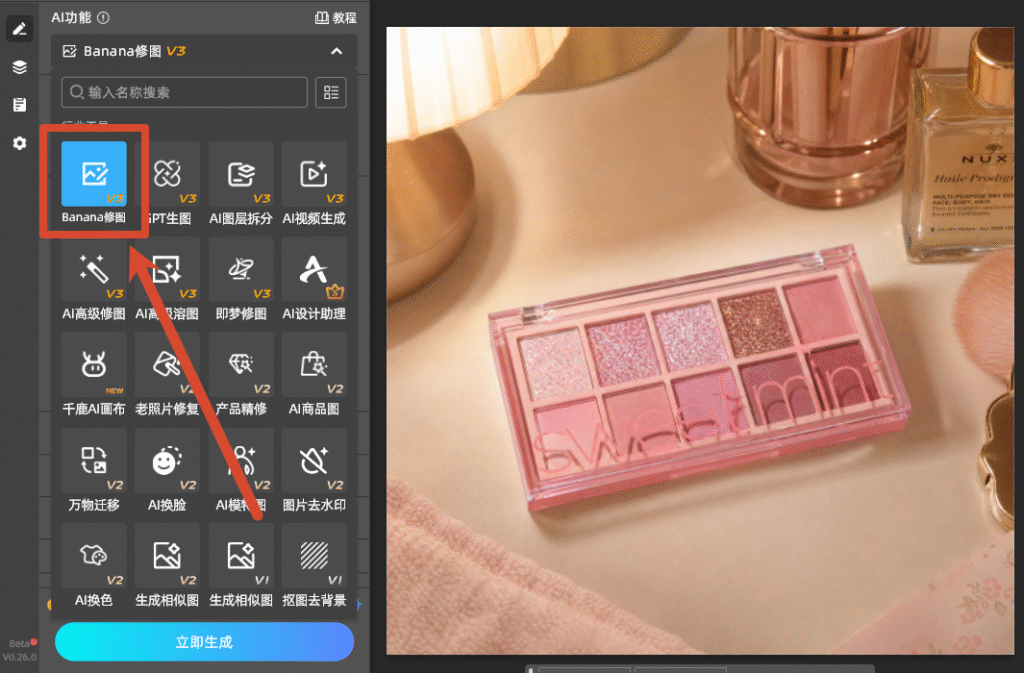Collapse the Banana修图 V3 tool dropdown
The width and height of the screenshot is (1024, 673).
click(x=336, y=51)
